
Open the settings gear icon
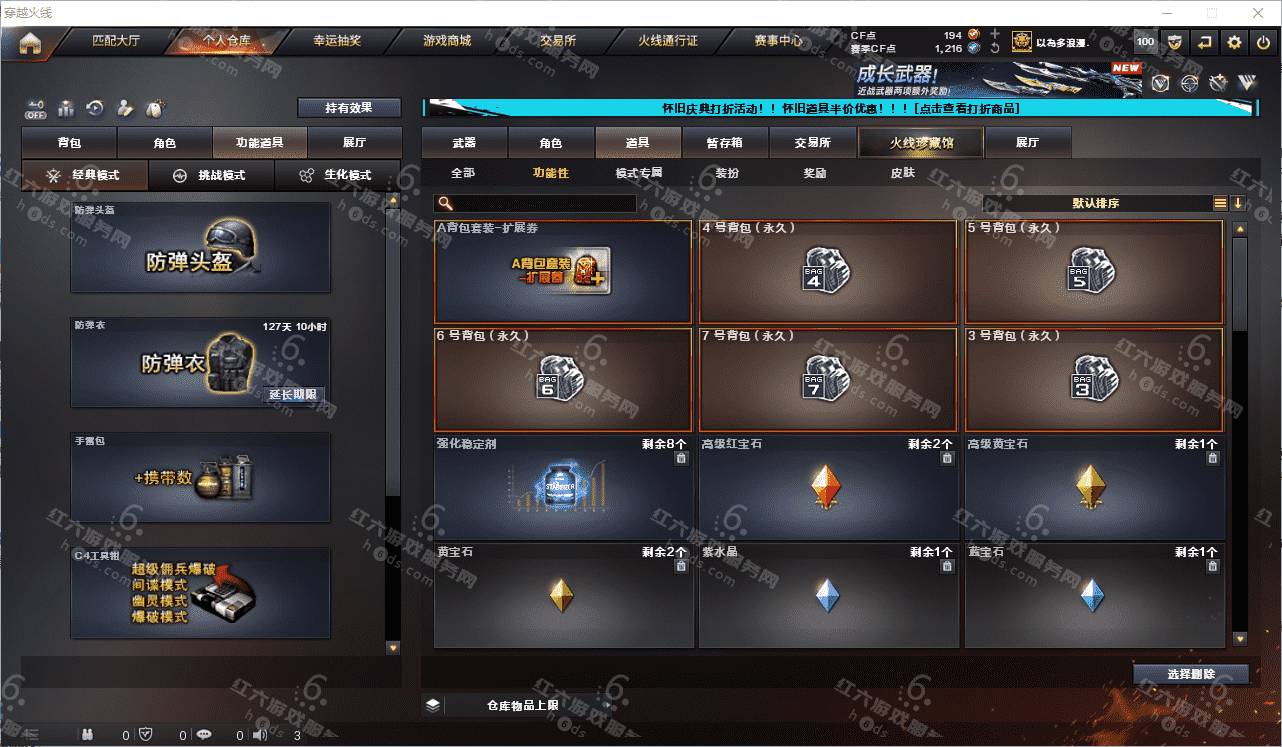pyautogui.click(x=1234, y=42)
